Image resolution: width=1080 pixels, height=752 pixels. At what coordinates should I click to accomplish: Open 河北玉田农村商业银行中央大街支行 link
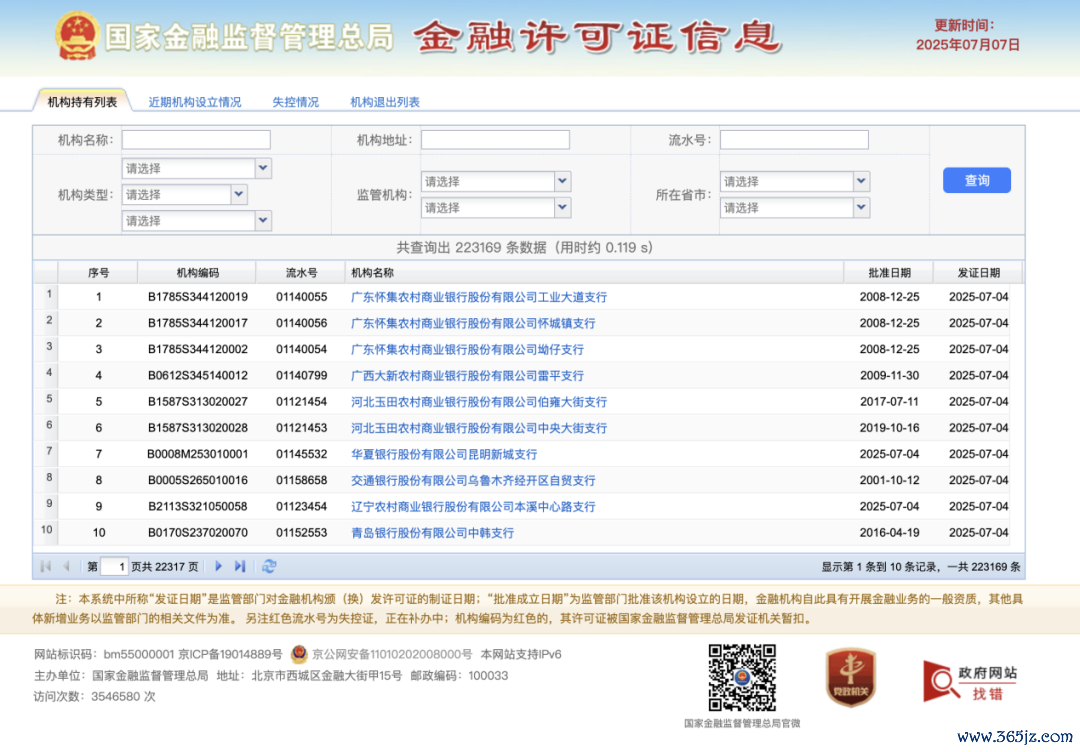pos(479,428)
